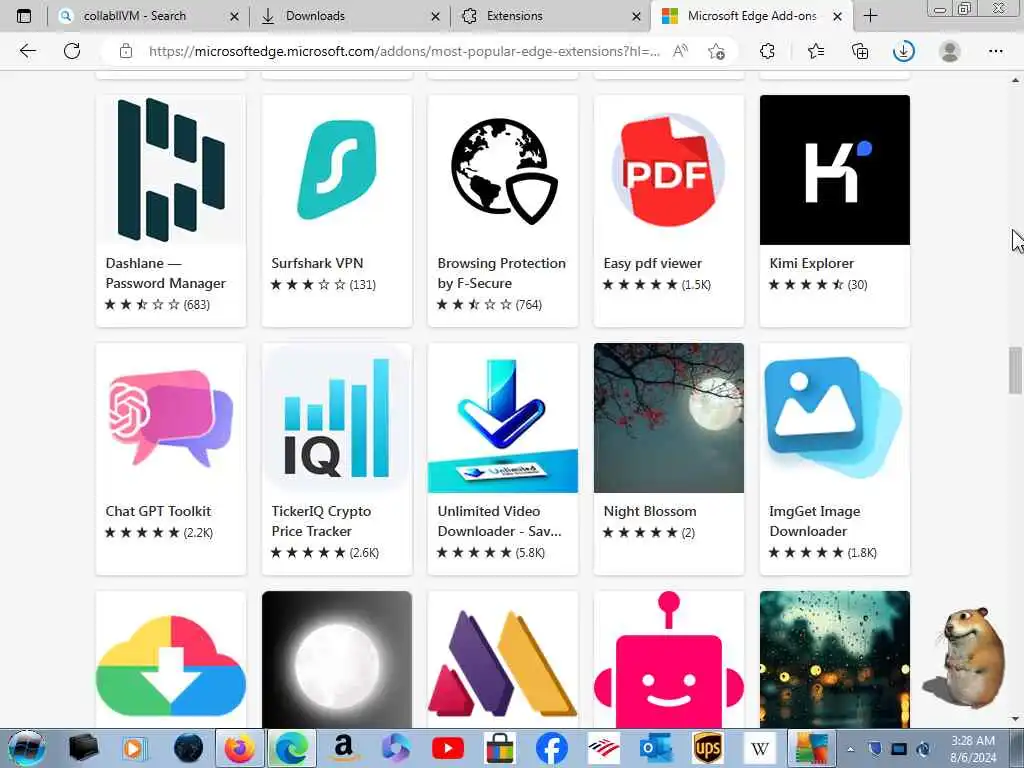The width and height of the screenshot is (1024, 768).
Task: Select the Kimi Explorer icon
Action: coord(835,170)
